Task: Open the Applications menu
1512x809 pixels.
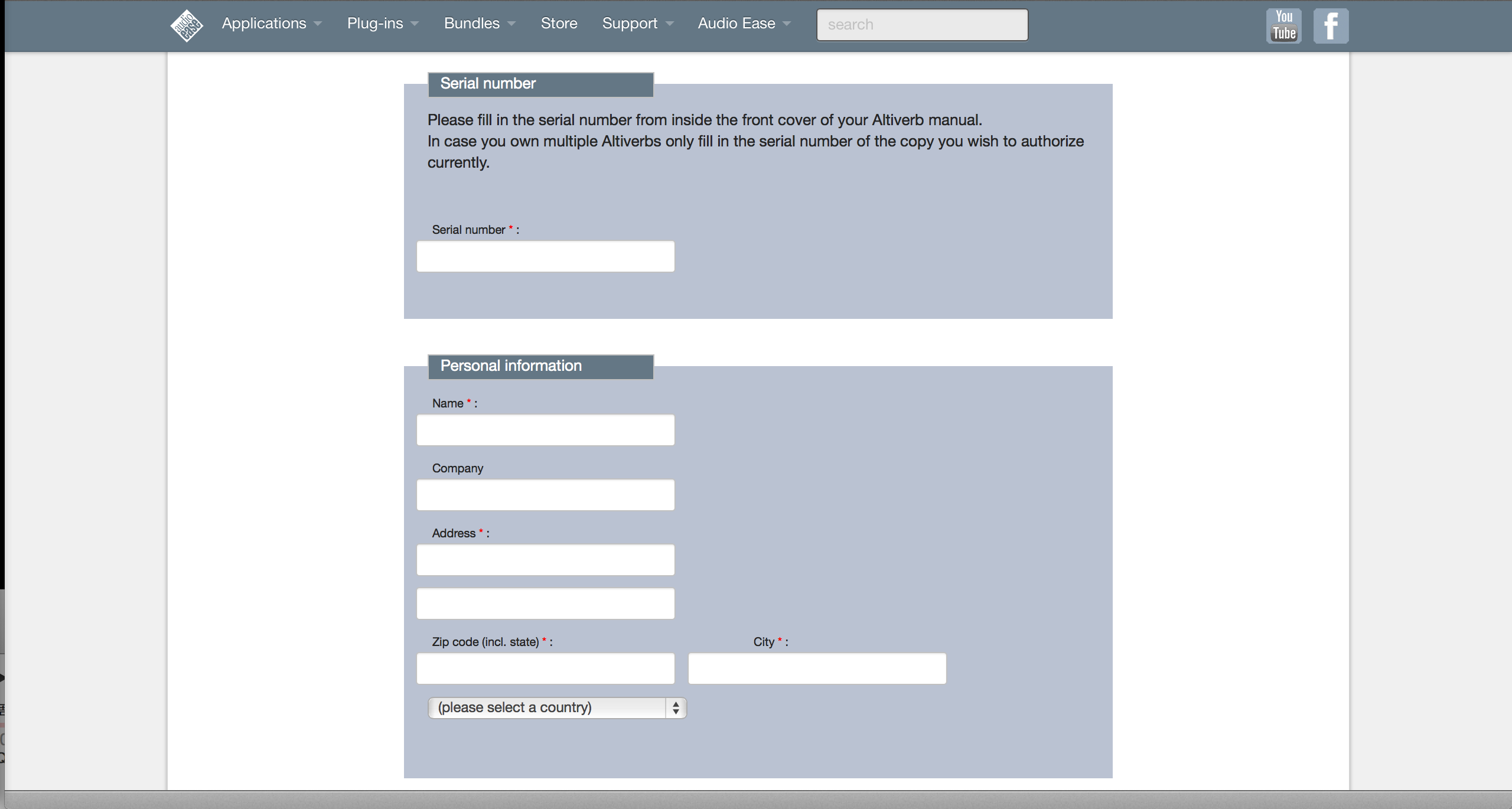Action: tap(264, 23)
